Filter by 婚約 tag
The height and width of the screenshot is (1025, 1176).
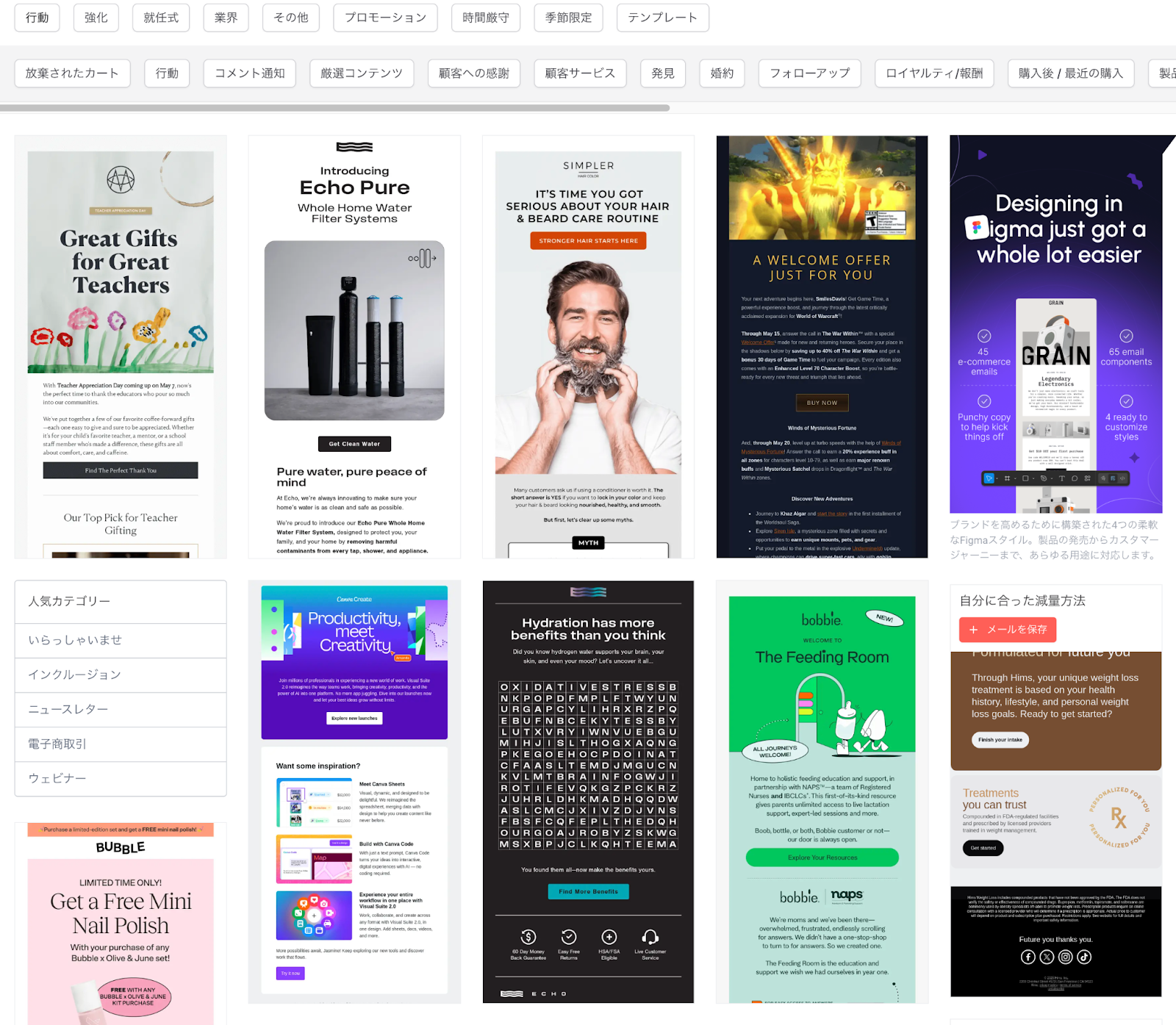point(722,73)
